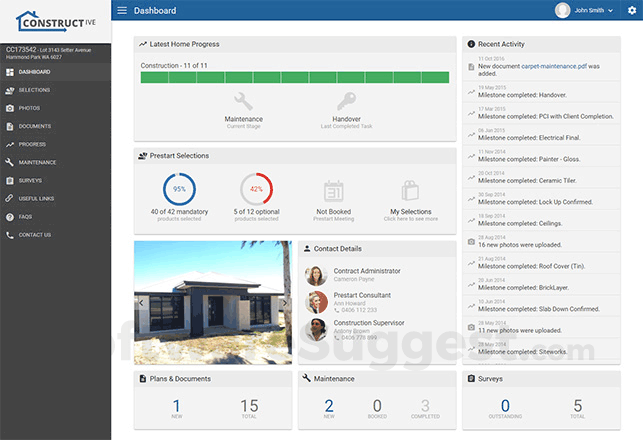Viewport: 643px width, 440px height.
Task: Click the new Plans & Documents count
Action: pyautogui.click(x=176, y=405)
